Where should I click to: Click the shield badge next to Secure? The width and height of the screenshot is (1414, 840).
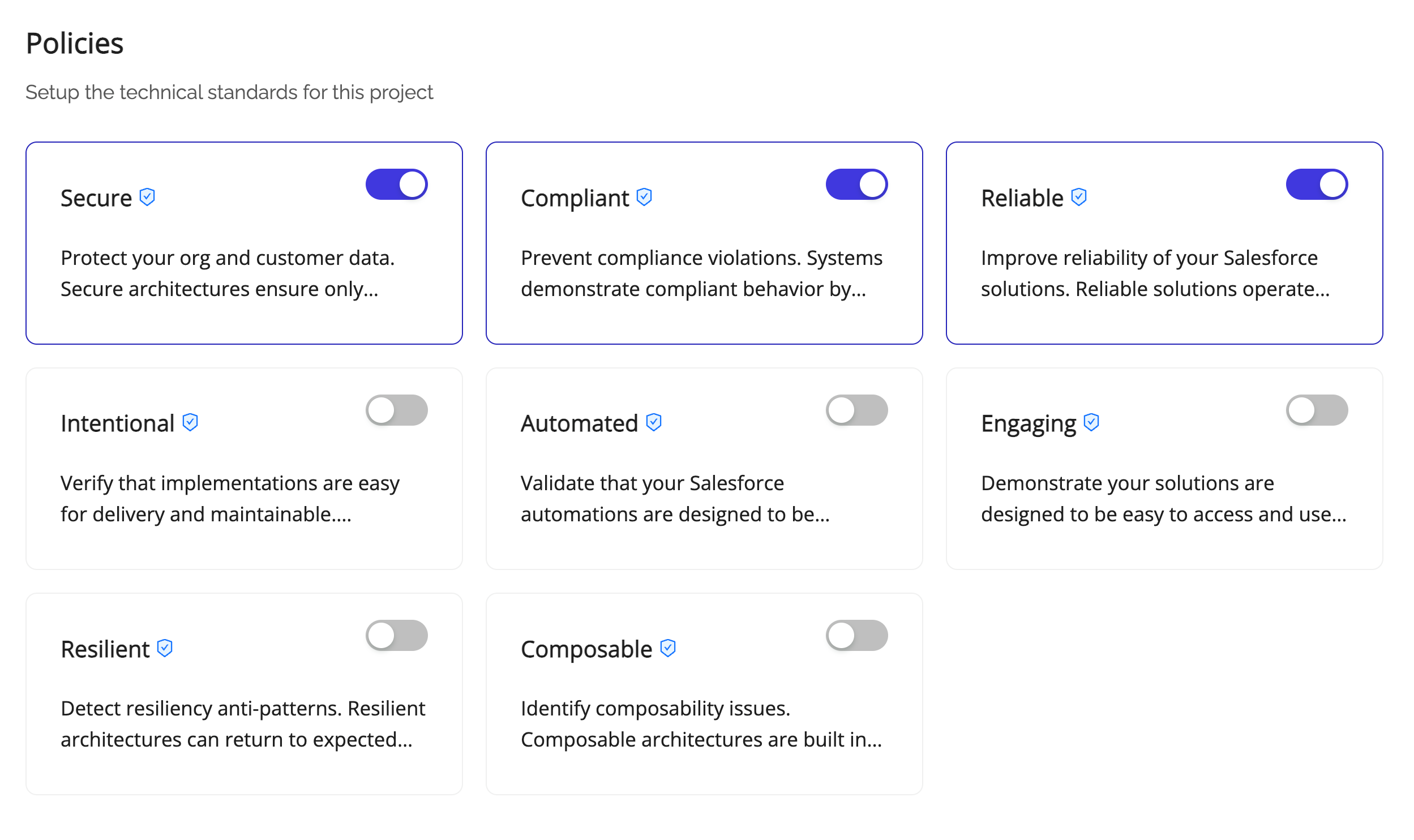pyautogui.click(x=147, y=197)
